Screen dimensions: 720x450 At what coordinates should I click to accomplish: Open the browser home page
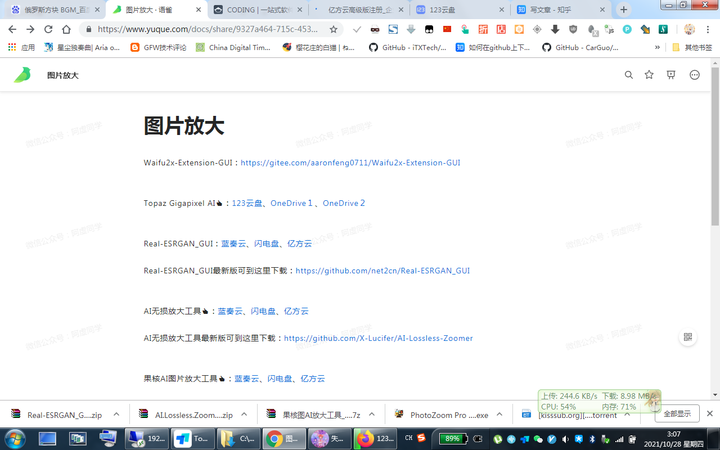pyautogui.click(x=66, y=29)
